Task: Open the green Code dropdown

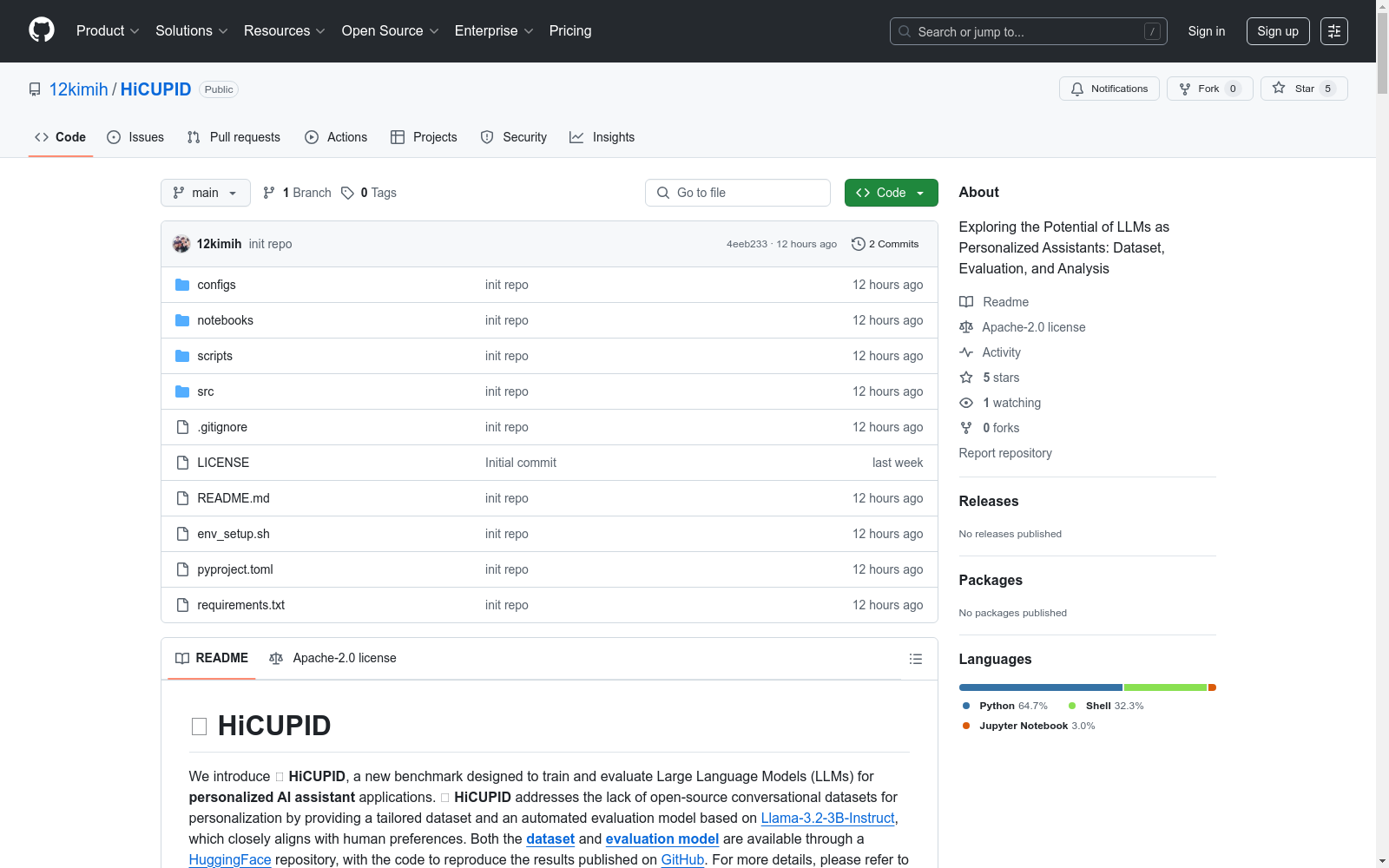Action: (891, 193)
